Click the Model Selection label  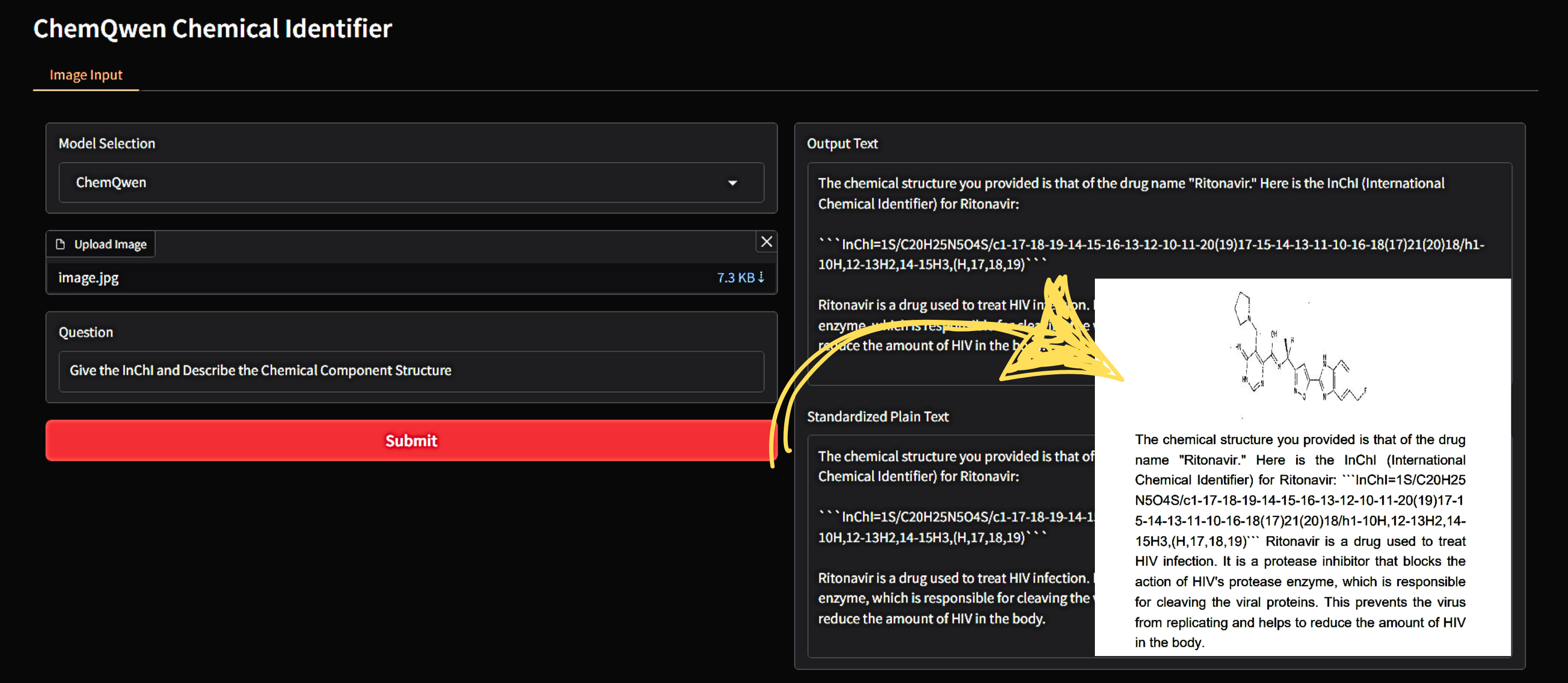[106, 144]
